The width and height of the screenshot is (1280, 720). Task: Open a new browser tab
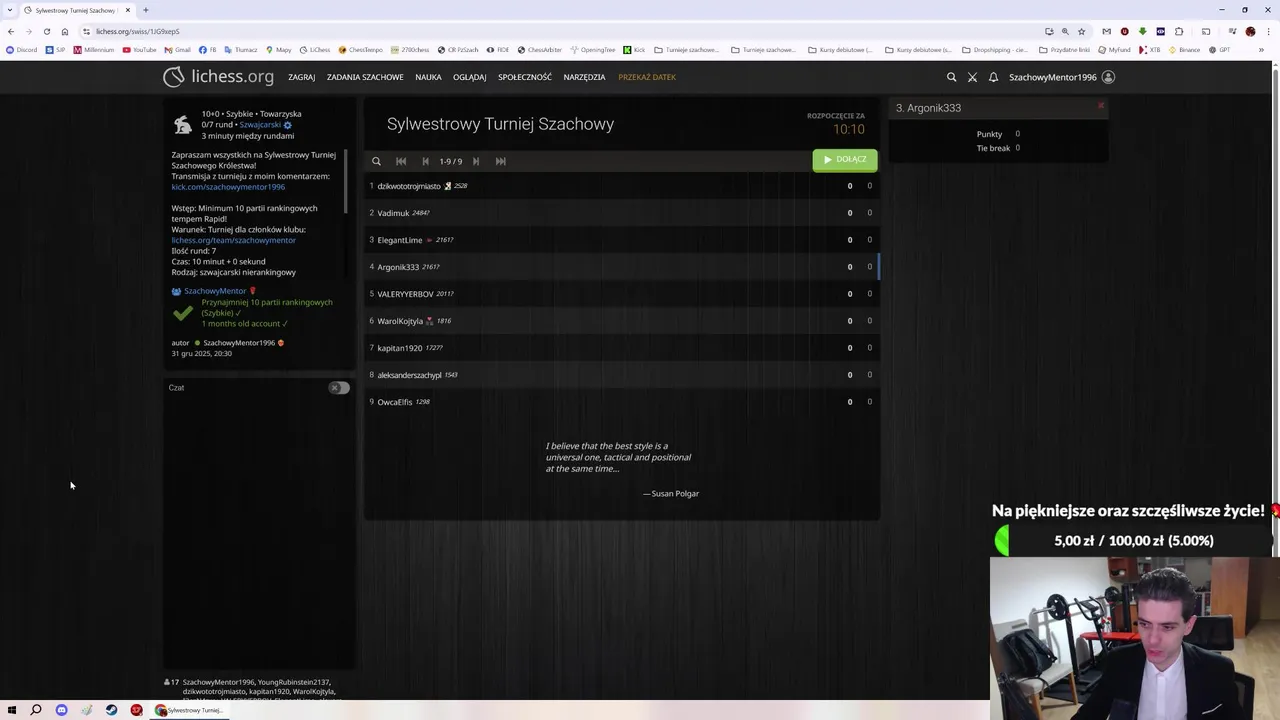pos(146,10)
